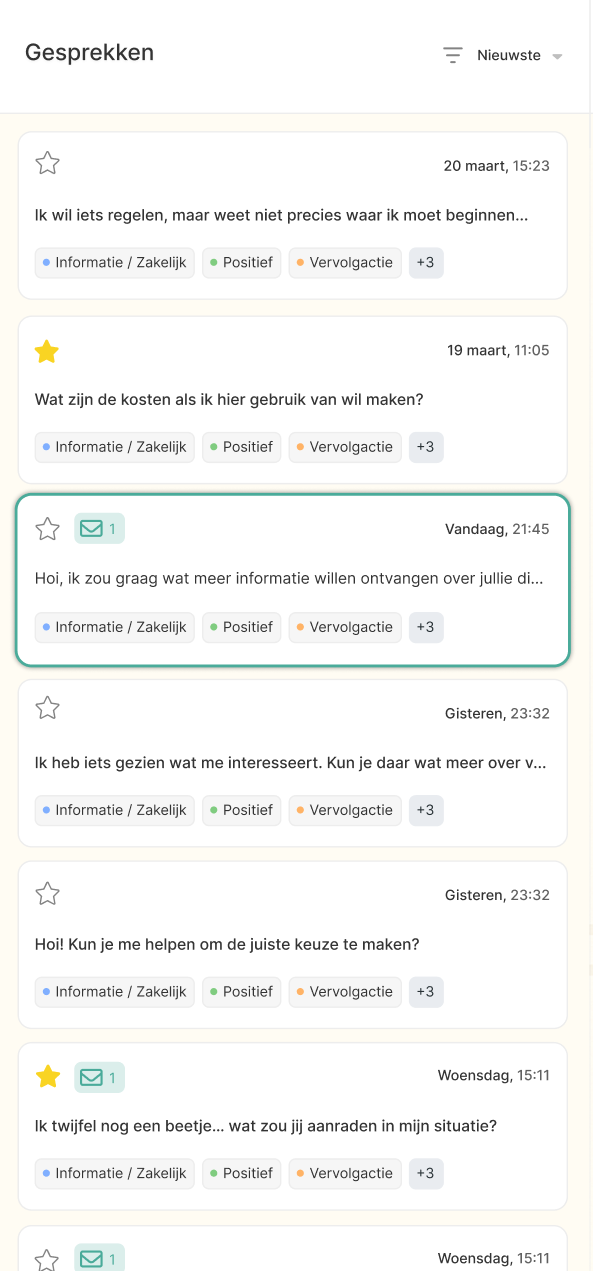
Task: Click Informatie / Zakelijk tag on 'Kun je me helpen' card
Action: pos(115,992)
